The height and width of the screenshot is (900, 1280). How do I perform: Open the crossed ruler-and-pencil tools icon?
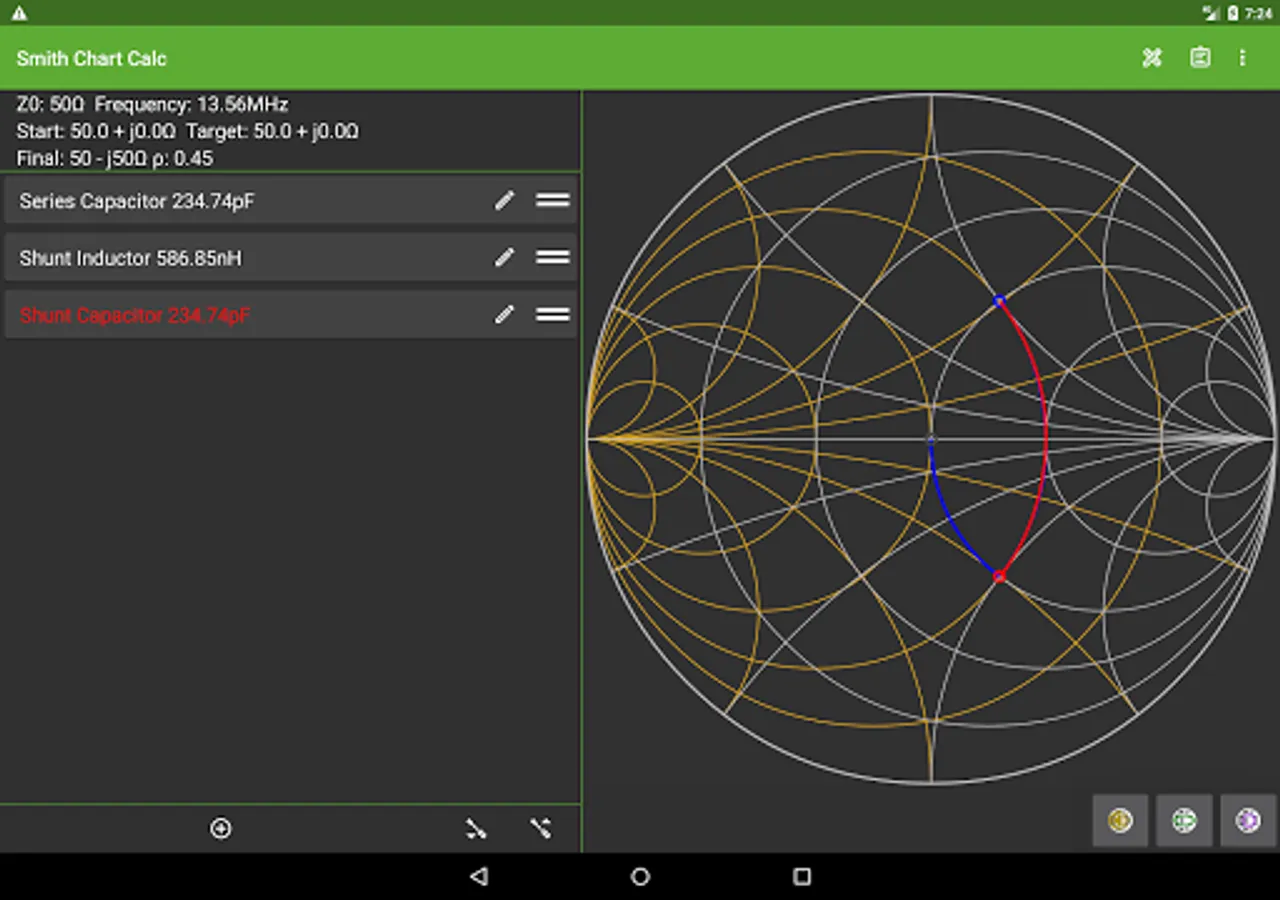1152,58
